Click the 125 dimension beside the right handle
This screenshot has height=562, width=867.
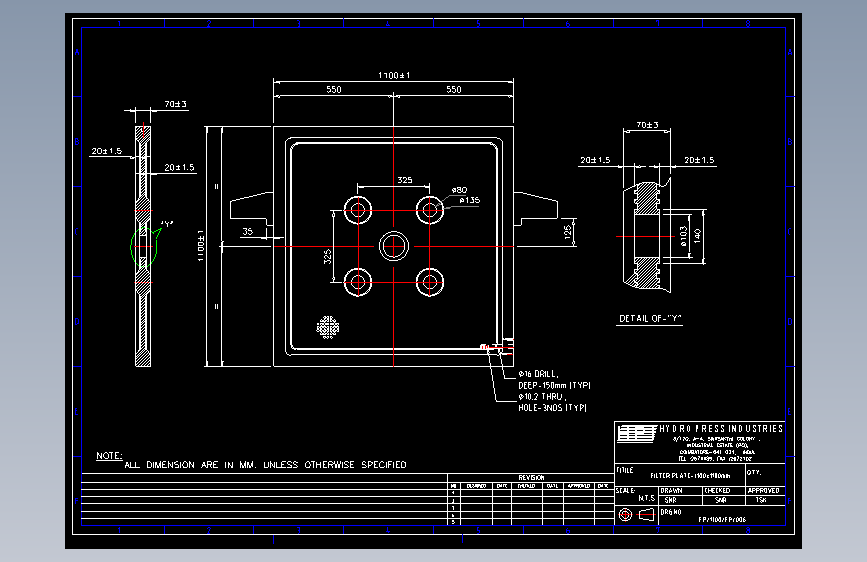568,232
